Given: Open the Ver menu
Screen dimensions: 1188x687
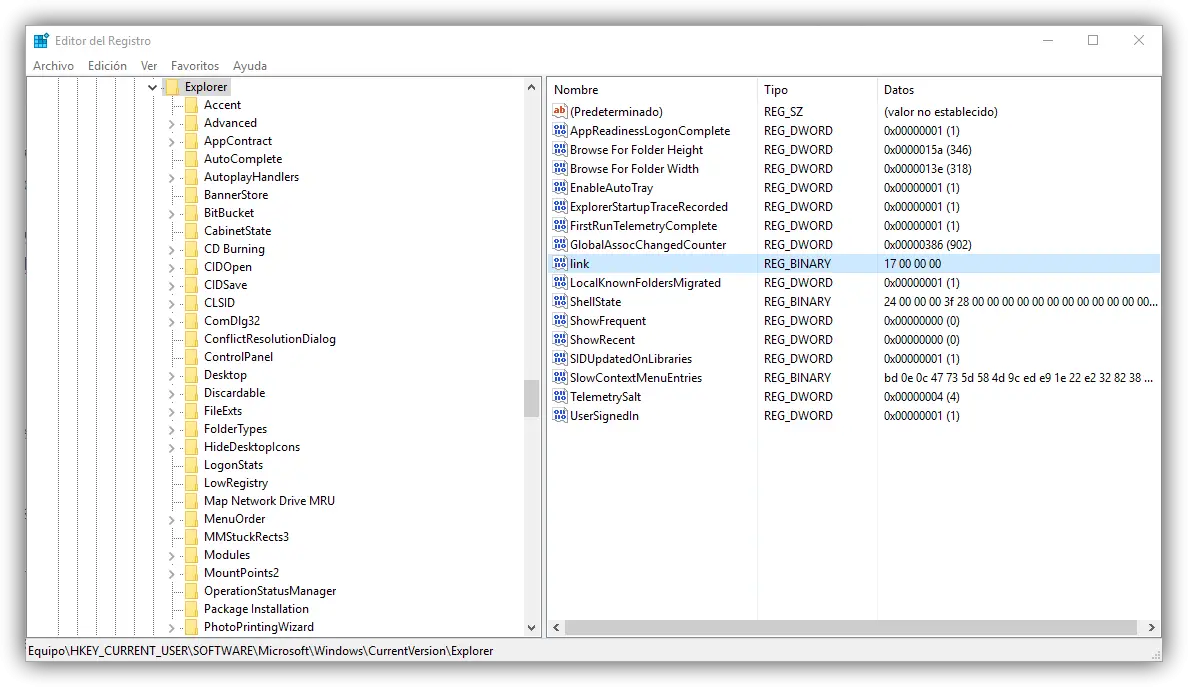Looking at the screenshot, I should [x=148, y=66].
